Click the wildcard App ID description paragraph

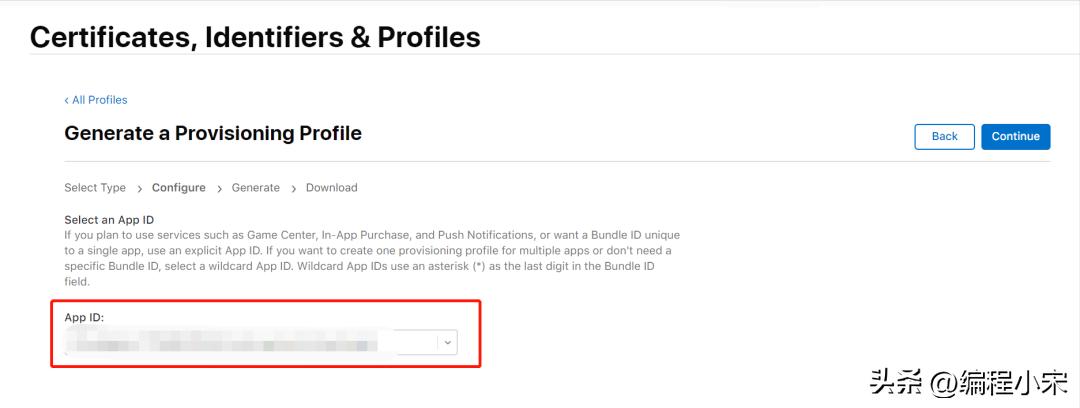pos(372,258)
